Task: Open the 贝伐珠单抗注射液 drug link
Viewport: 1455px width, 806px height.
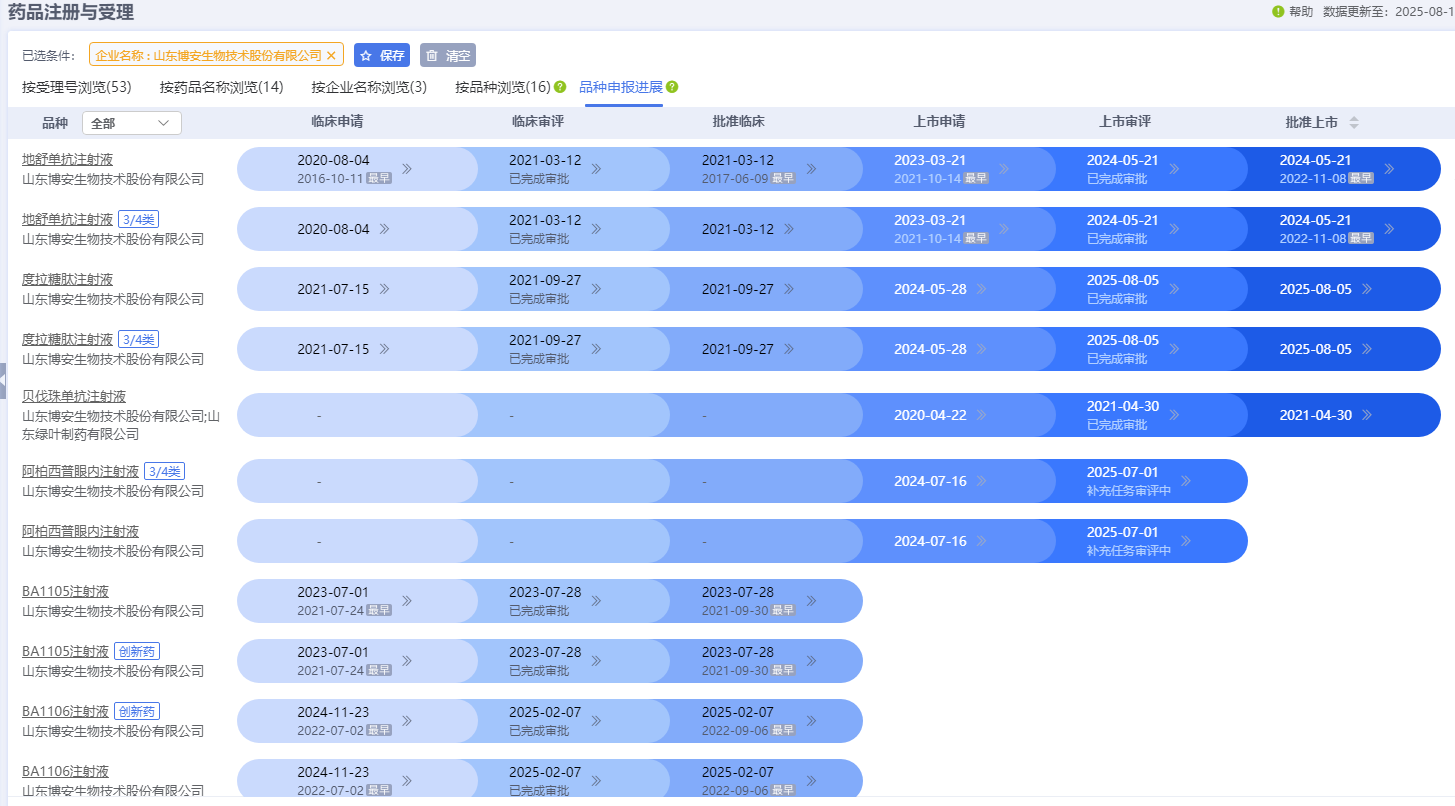Action: click(x=74, y=397)
